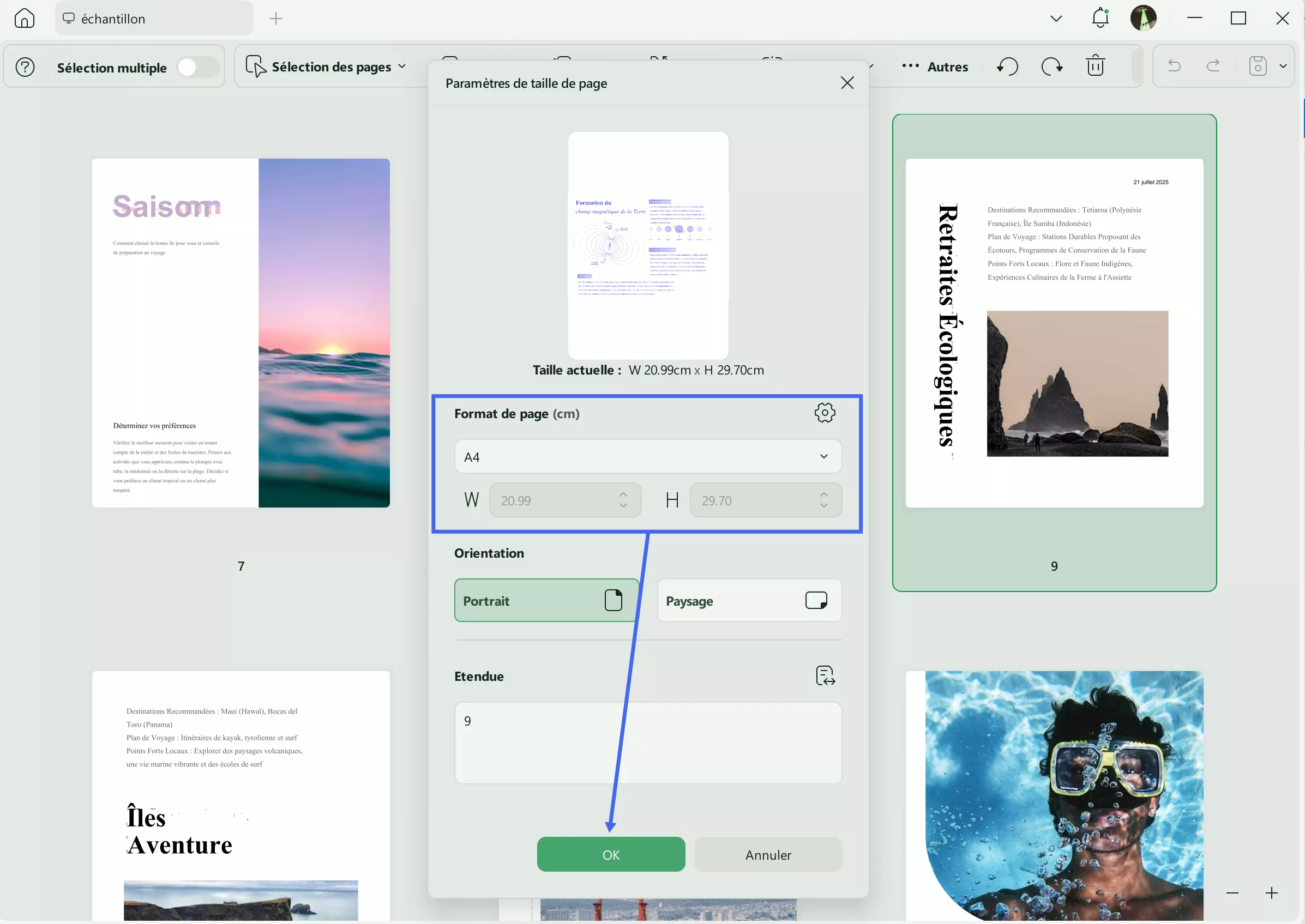Click the Annuler button
Image resolution: width=1305 pixels, height=924 pixels.
click(x=768, y=854)
